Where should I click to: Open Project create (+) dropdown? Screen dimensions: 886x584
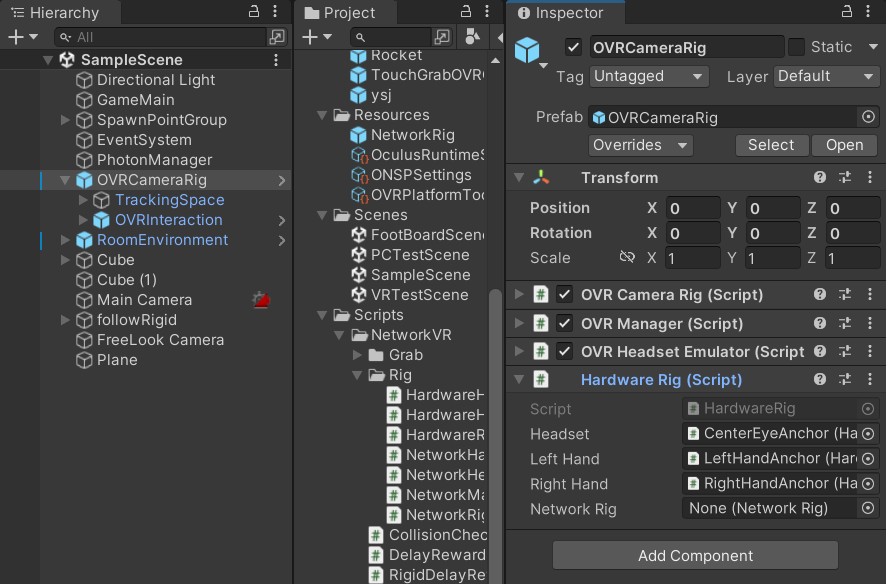tap(316, 37)
